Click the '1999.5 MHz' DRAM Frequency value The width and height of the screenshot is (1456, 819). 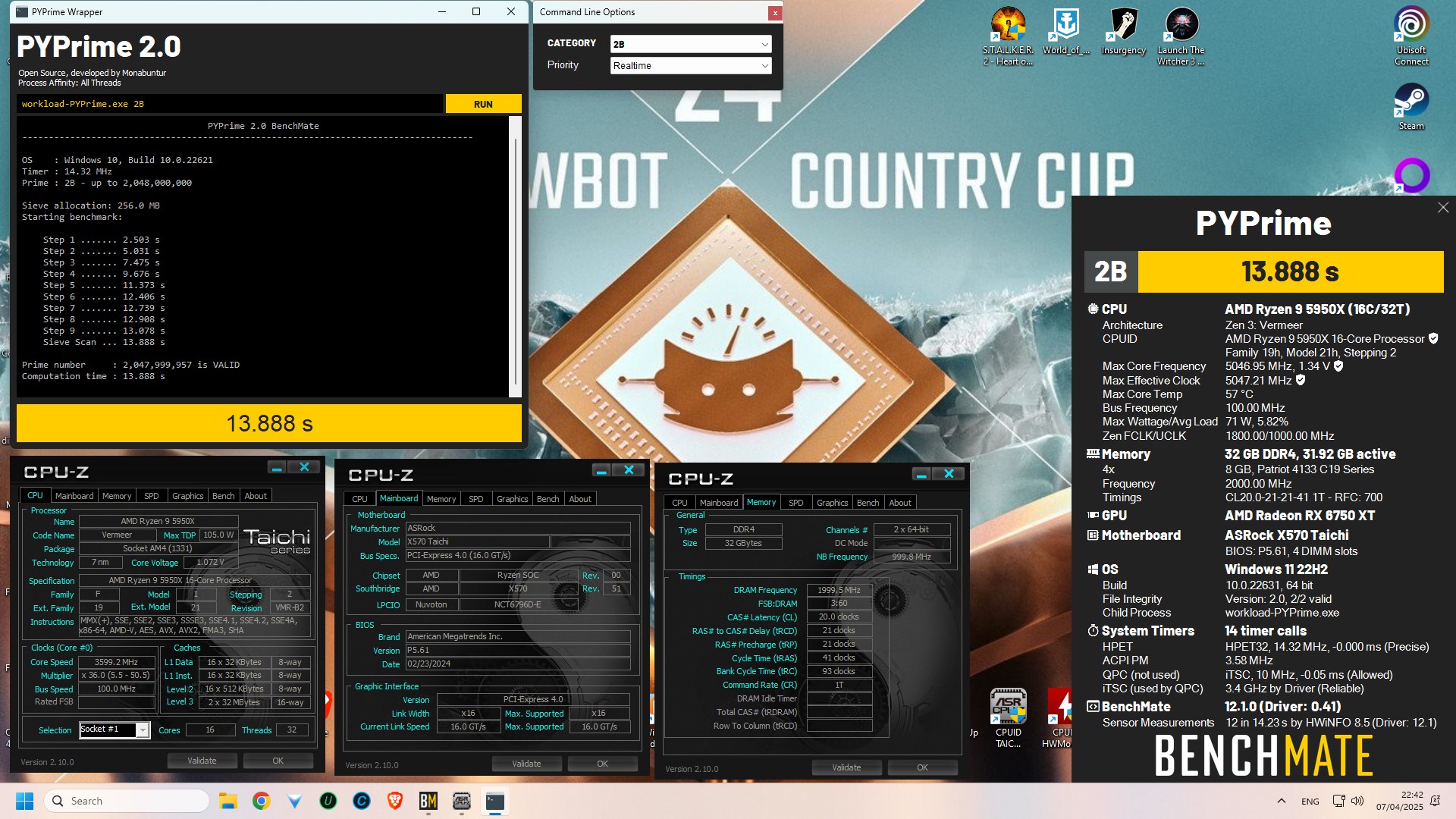(839, 590)
